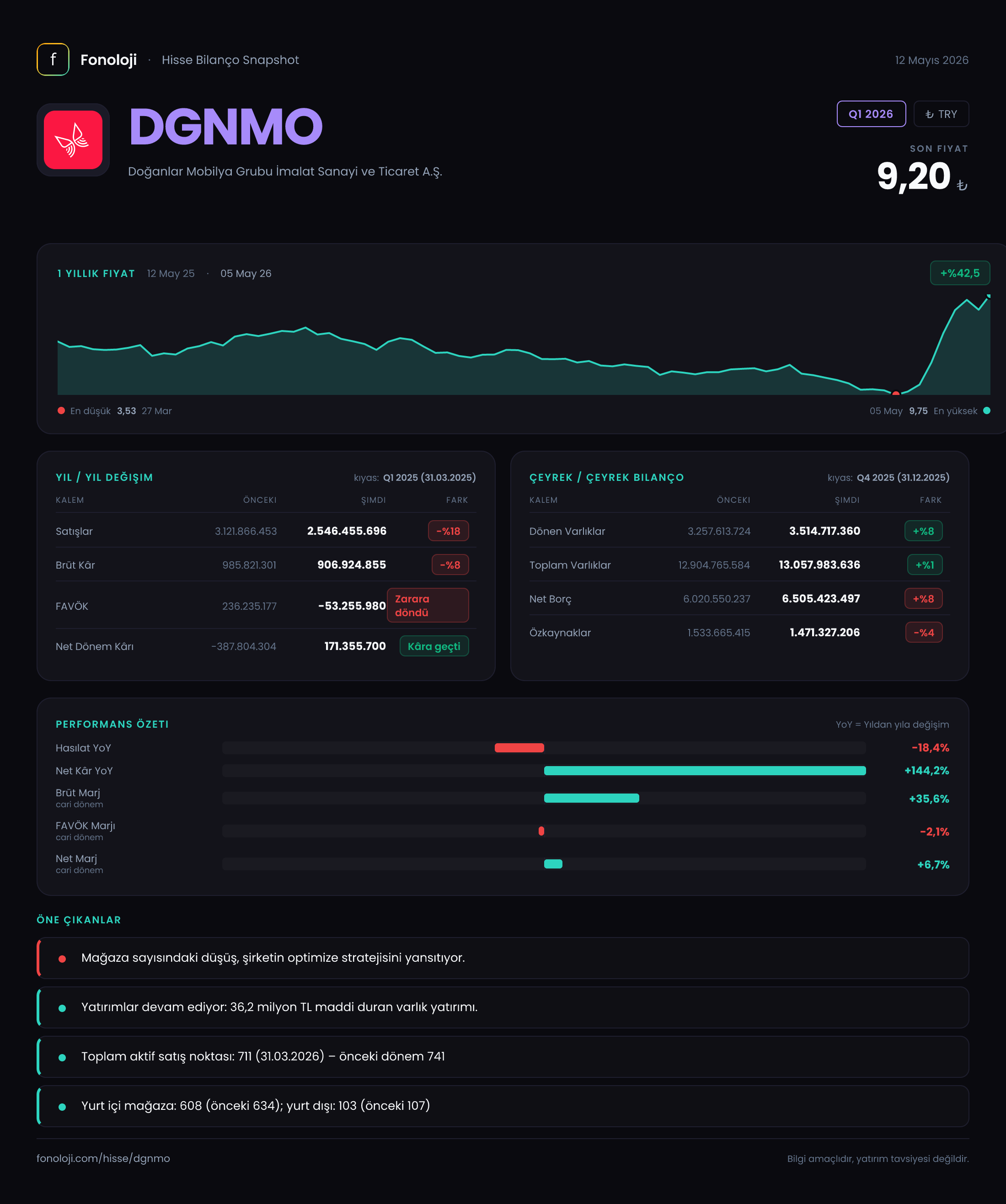Viewport: 1006px width, 1204px height.
Task: Click the teal bullet beside Toplam aktif satış
Action: 62,1057
